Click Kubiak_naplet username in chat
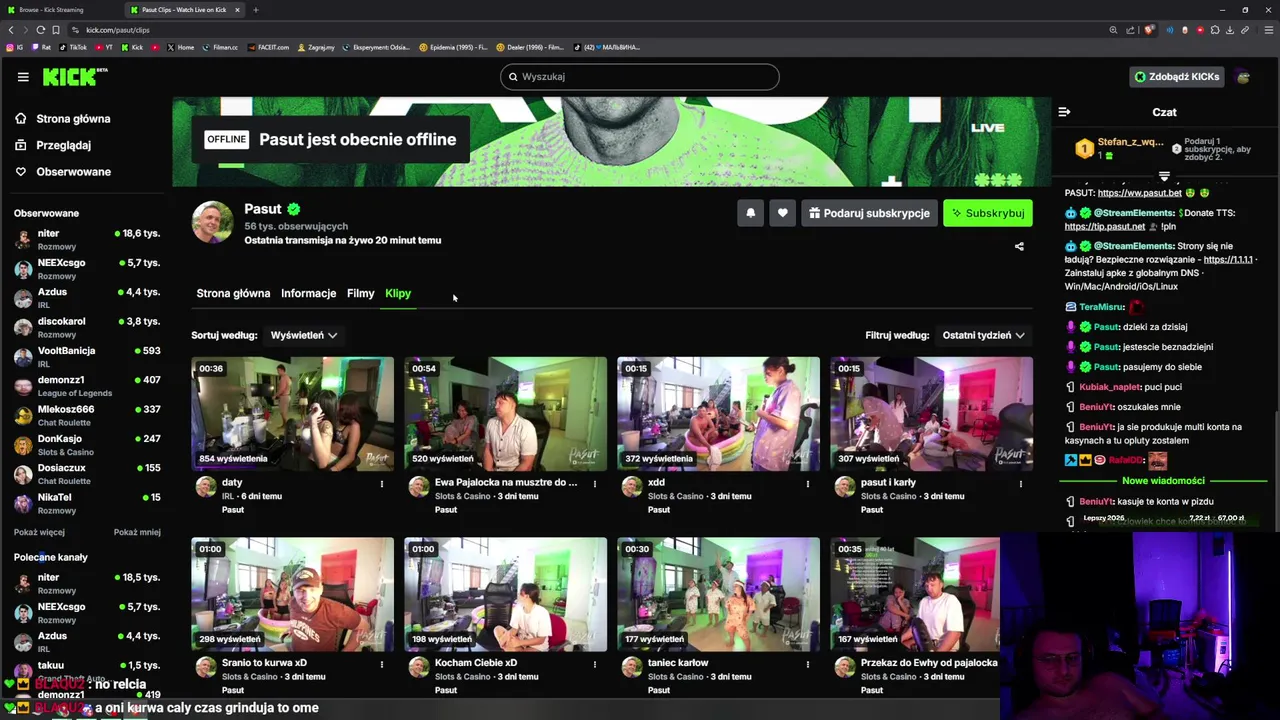The height and width of the screenshot is (720, 1280). pos(1109,387)
